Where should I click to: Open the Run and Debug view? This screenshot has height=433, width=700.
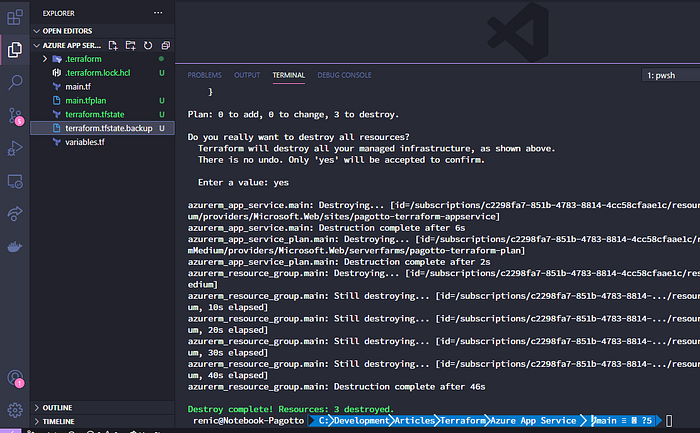pyautogui.click(x=15, y=148)
